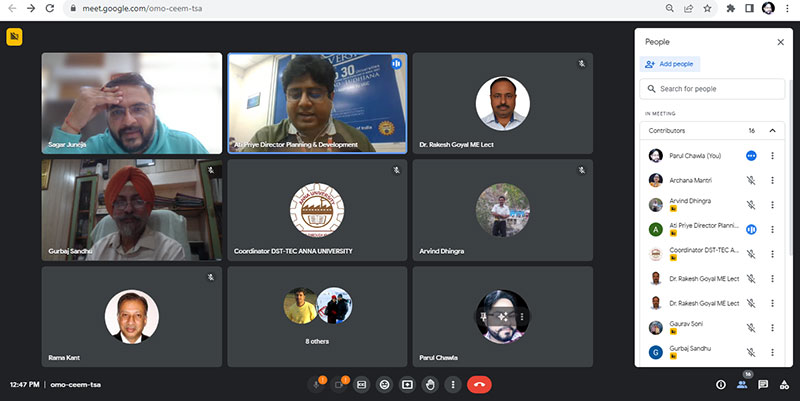Click the Present now screen share icon
Image resolution: width=800 pixels, height=401 pixels.
coord(407,383)
